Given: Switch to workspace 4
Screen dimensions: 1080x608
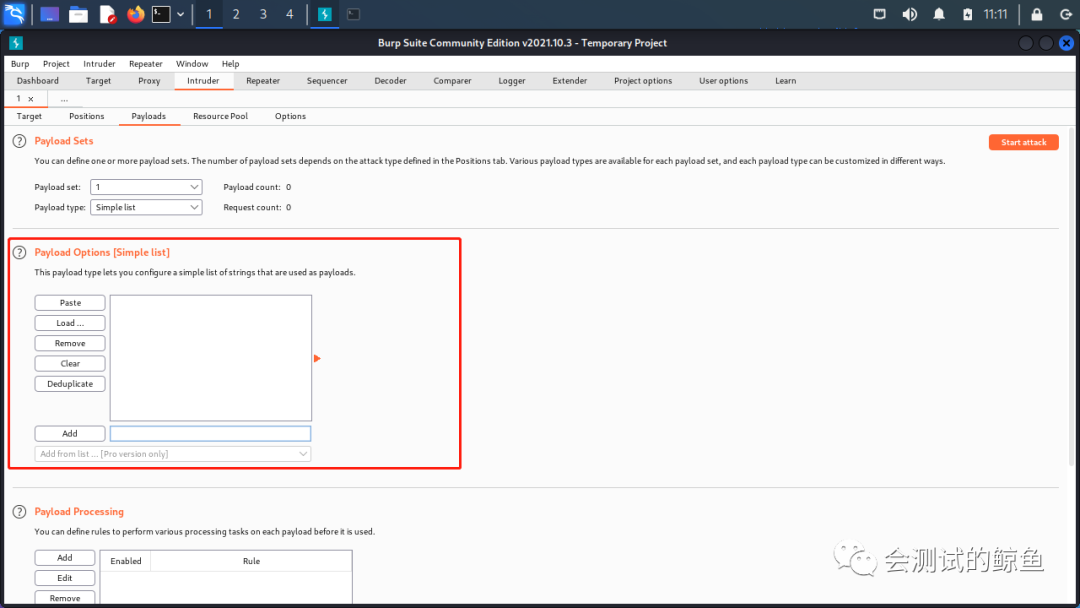Looking at the screenshot, I should point(290,14).
